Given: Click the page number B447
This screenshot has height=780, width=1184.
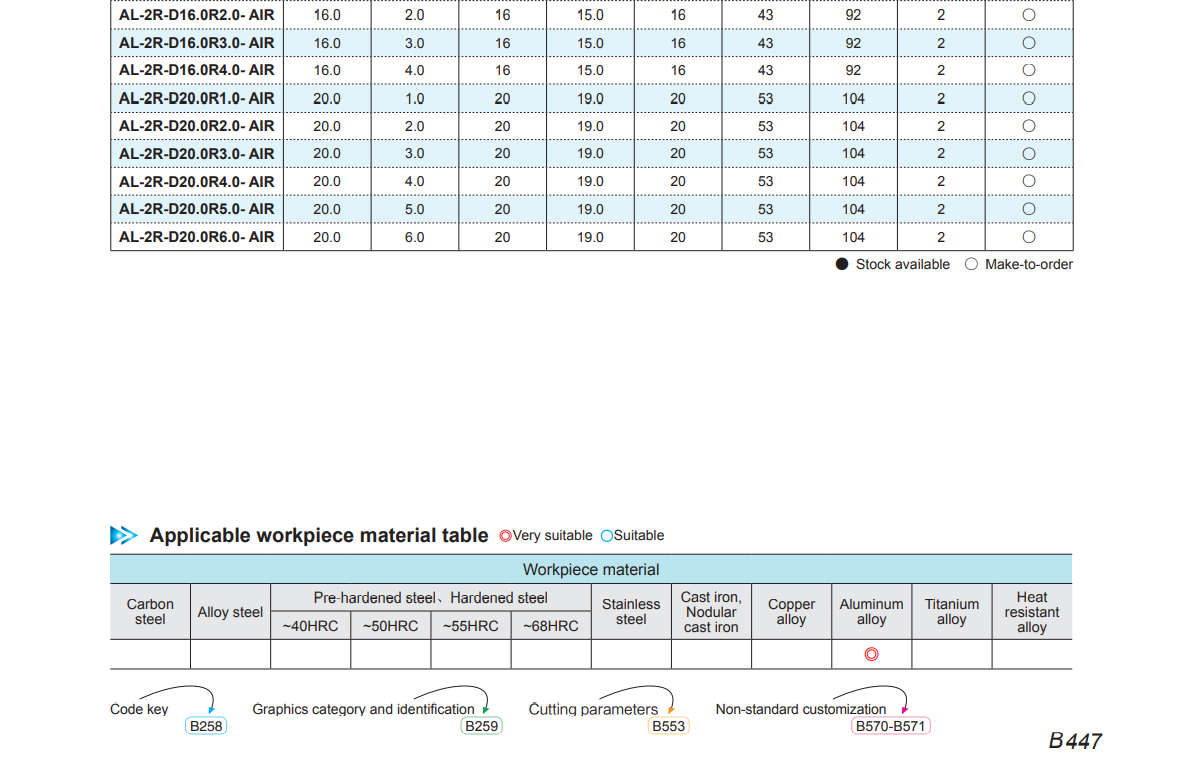Looking at the screenshot, I should (1075, 741).
